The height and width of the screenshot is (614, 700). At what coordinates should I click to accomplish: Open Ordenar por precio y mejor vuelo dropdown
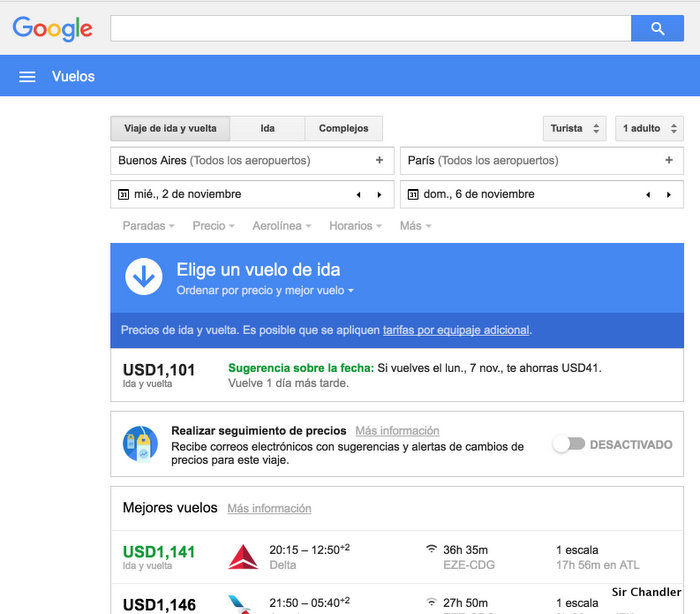(265, 291)
